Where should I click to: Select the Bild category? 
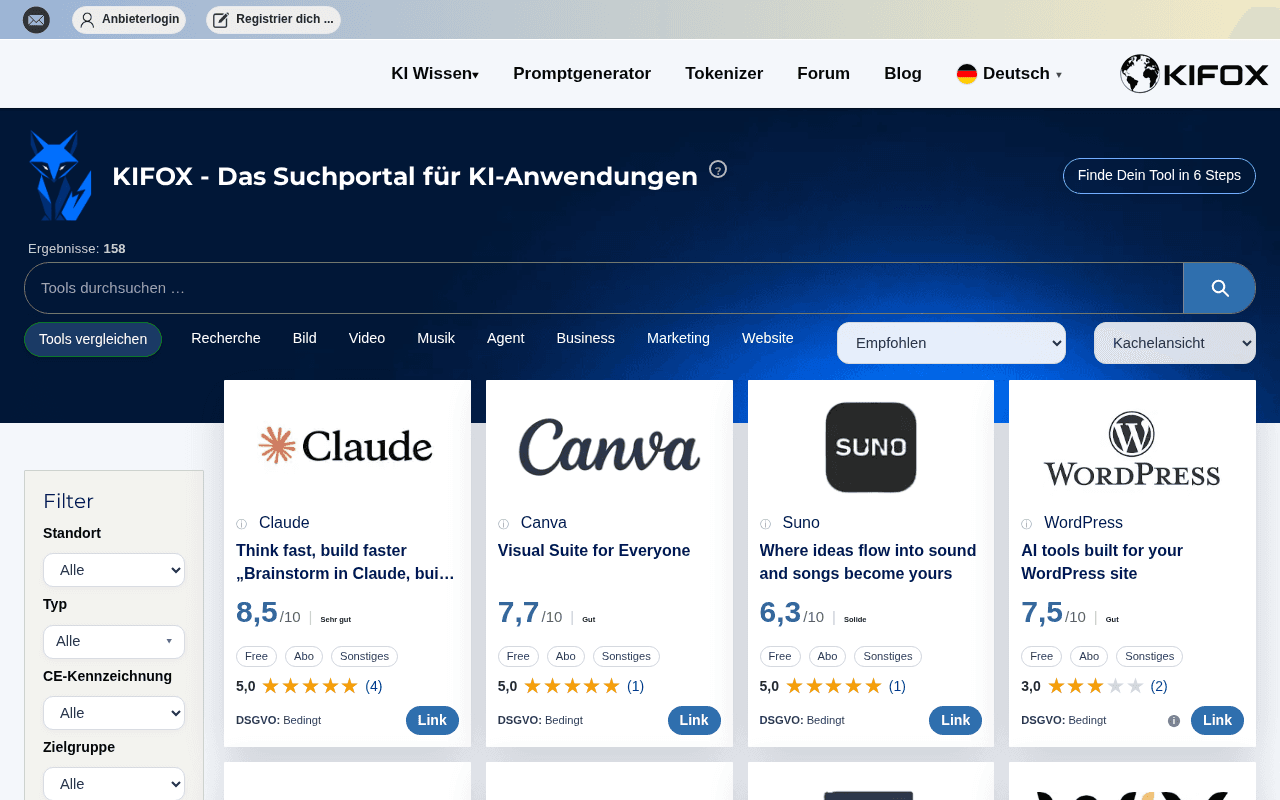coord(305,338)
